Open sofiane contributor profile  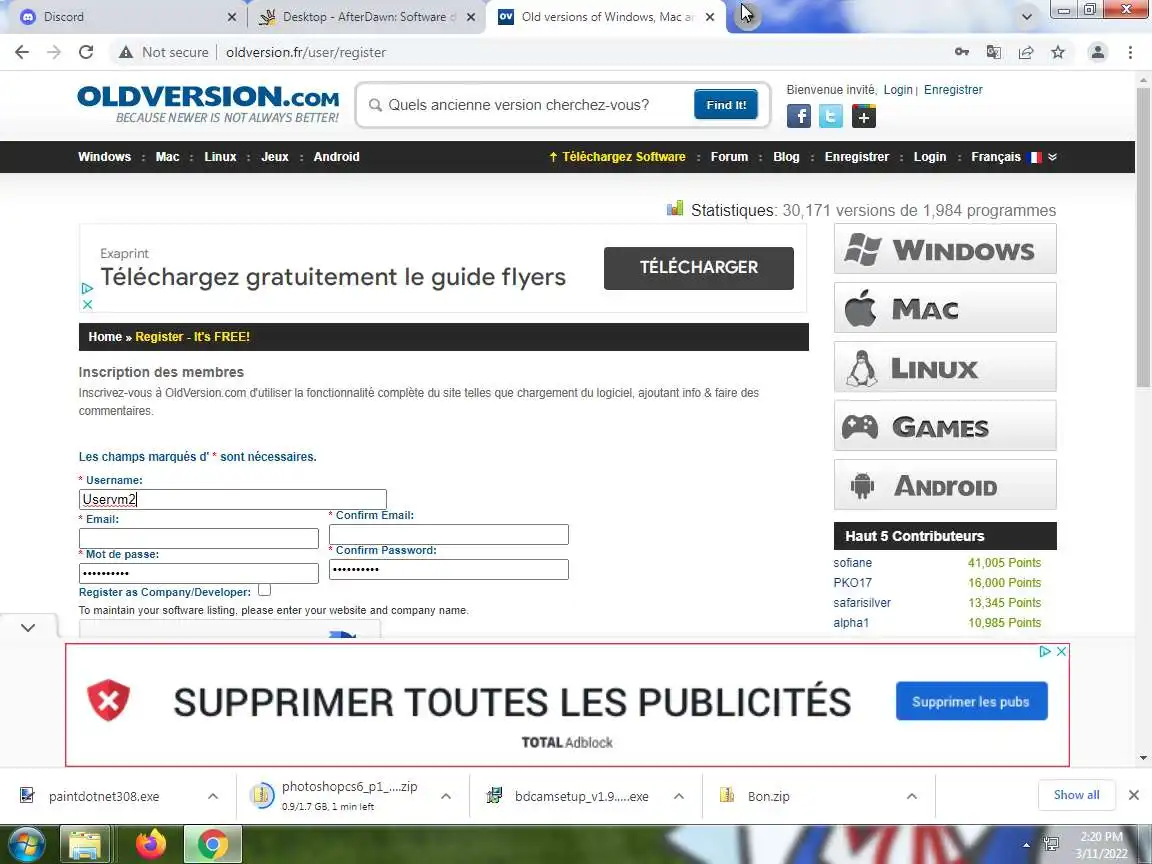[852, 563]
